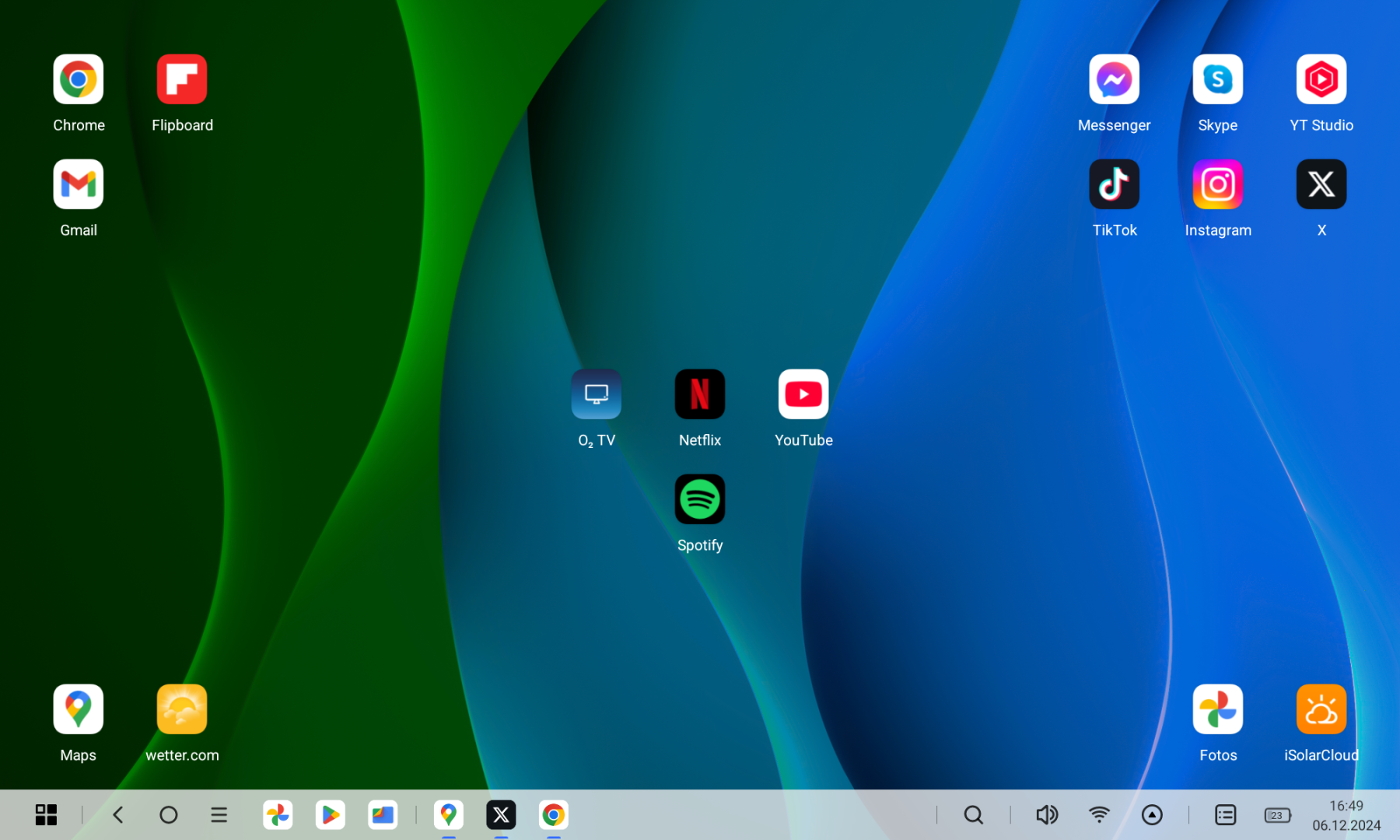Launch the YouTube app

[803, 394]
